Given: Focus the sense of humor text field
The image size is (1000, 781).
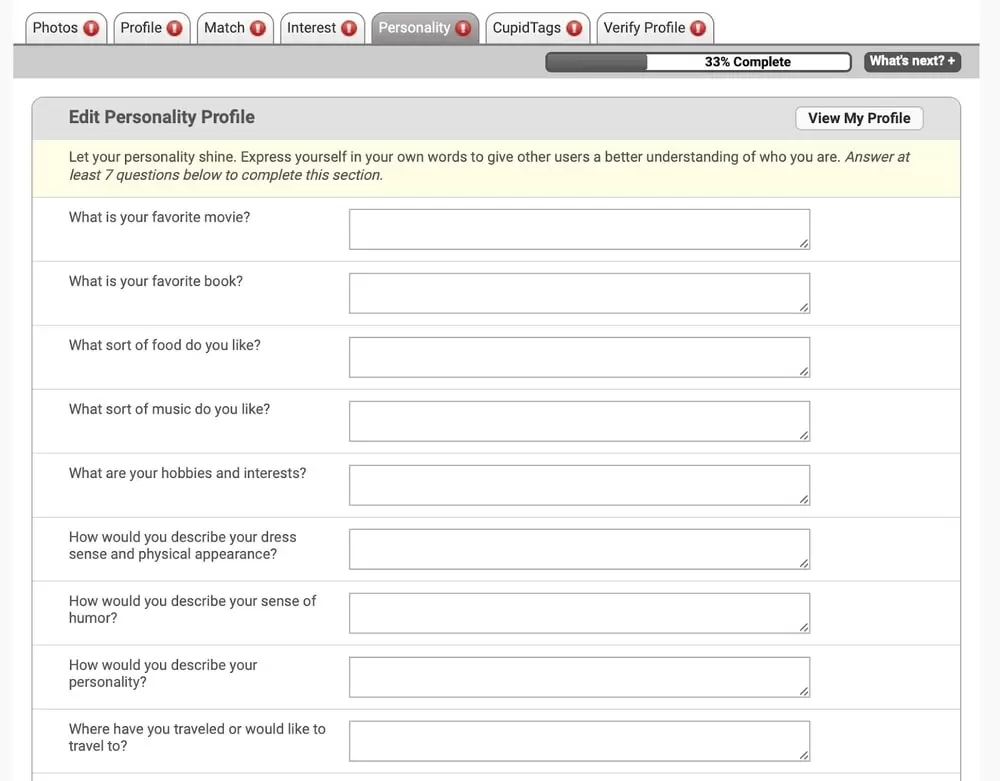Looking at the screenshot, I should pos(579,614).
